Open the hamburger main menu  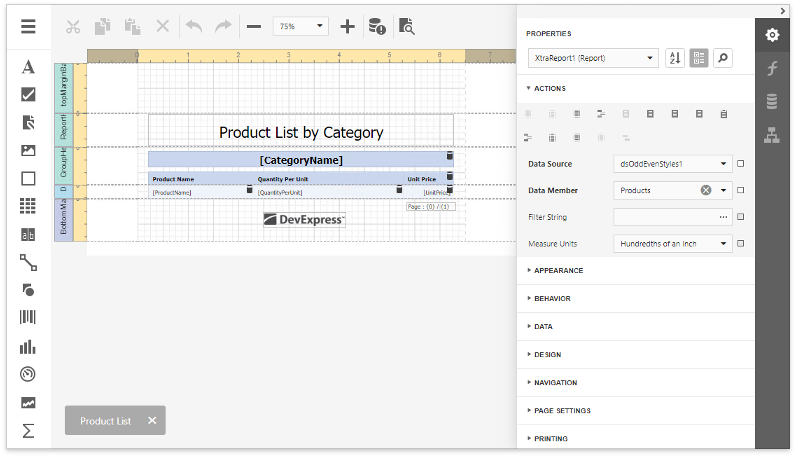(28, 26)
